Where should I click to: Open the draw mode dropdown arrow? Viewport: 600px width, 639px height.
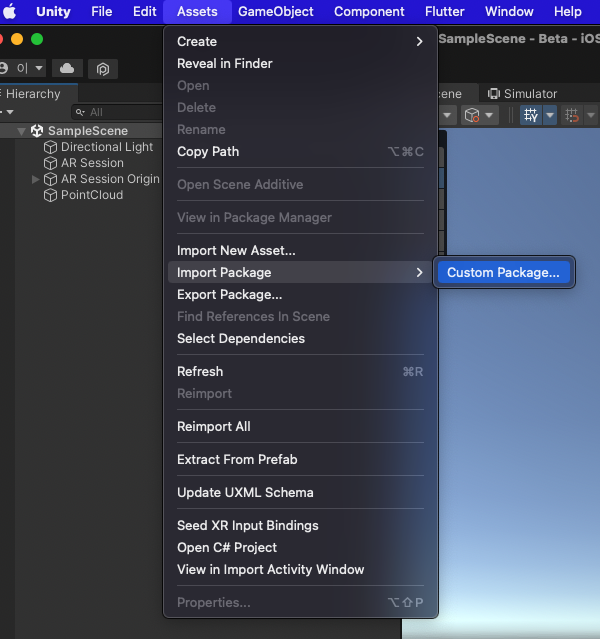click(489, 115)
